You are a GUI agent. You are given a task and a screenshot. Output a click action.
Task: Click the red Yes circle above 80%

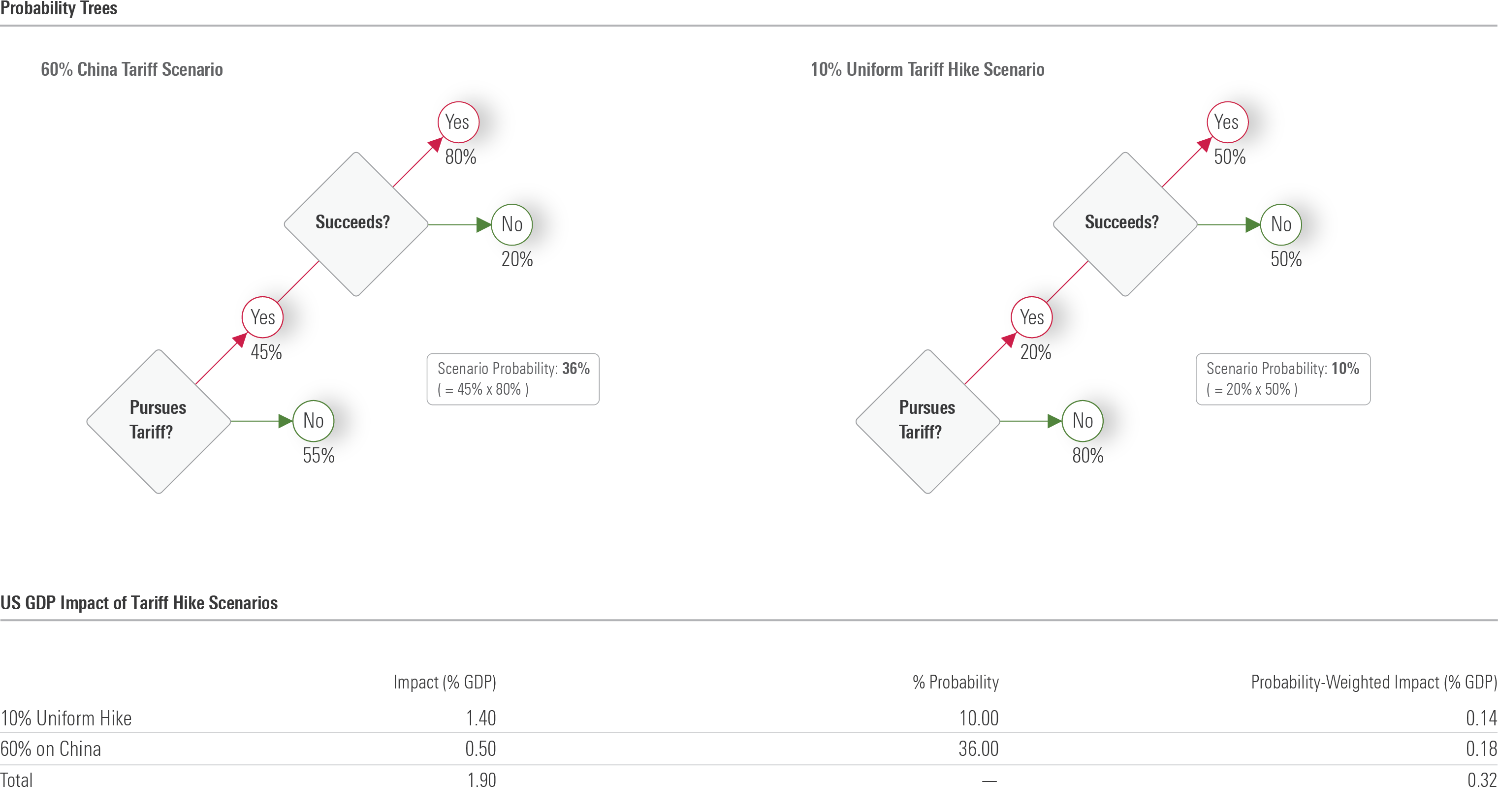[x=458, y=122]
